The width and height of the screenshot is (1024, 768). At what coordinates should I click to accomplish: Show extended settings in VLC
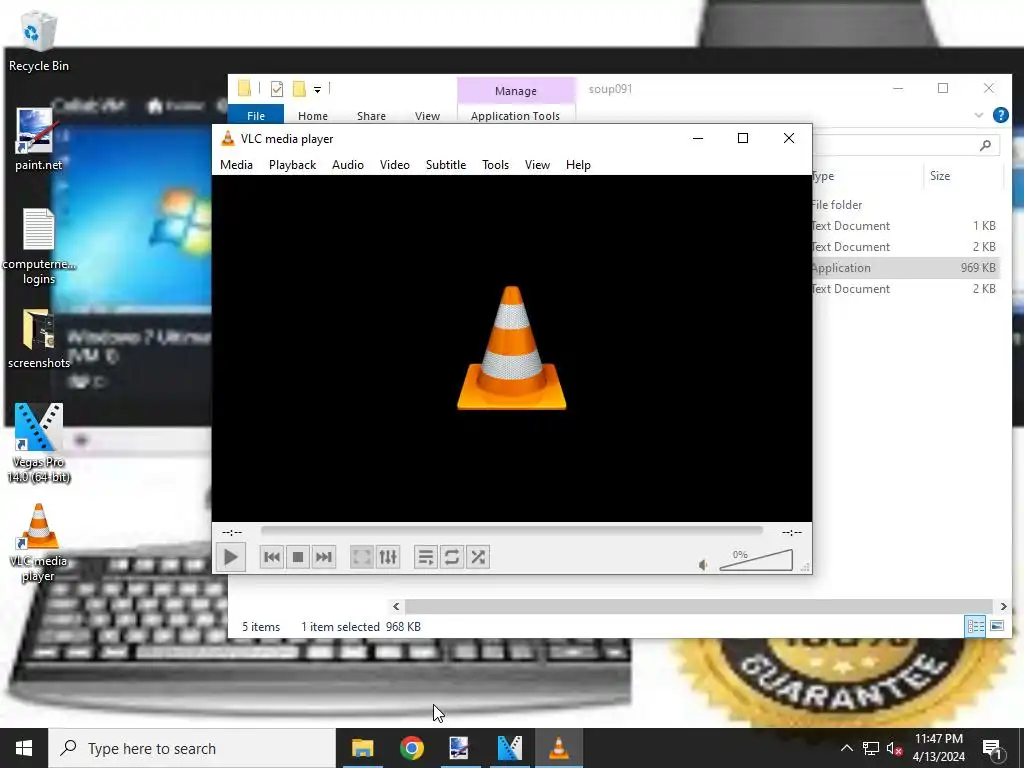coord(388,557)
